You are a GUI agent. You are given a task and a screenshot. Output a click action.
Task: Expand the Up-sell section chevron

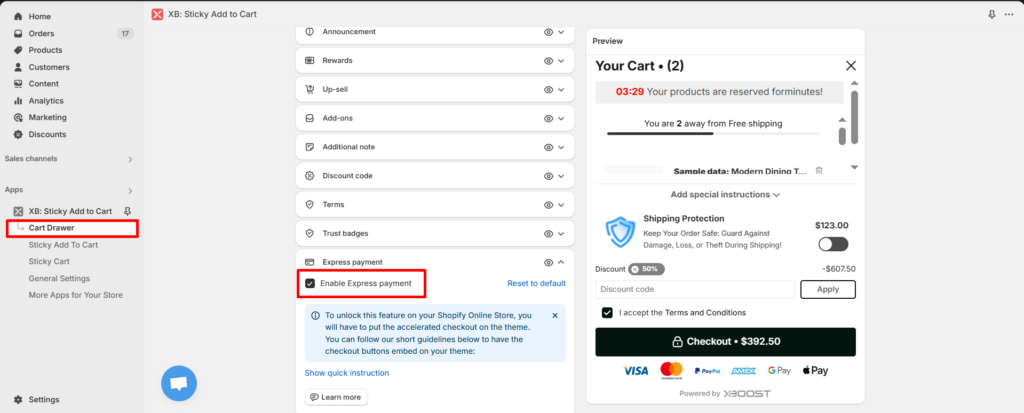[562, 89]
